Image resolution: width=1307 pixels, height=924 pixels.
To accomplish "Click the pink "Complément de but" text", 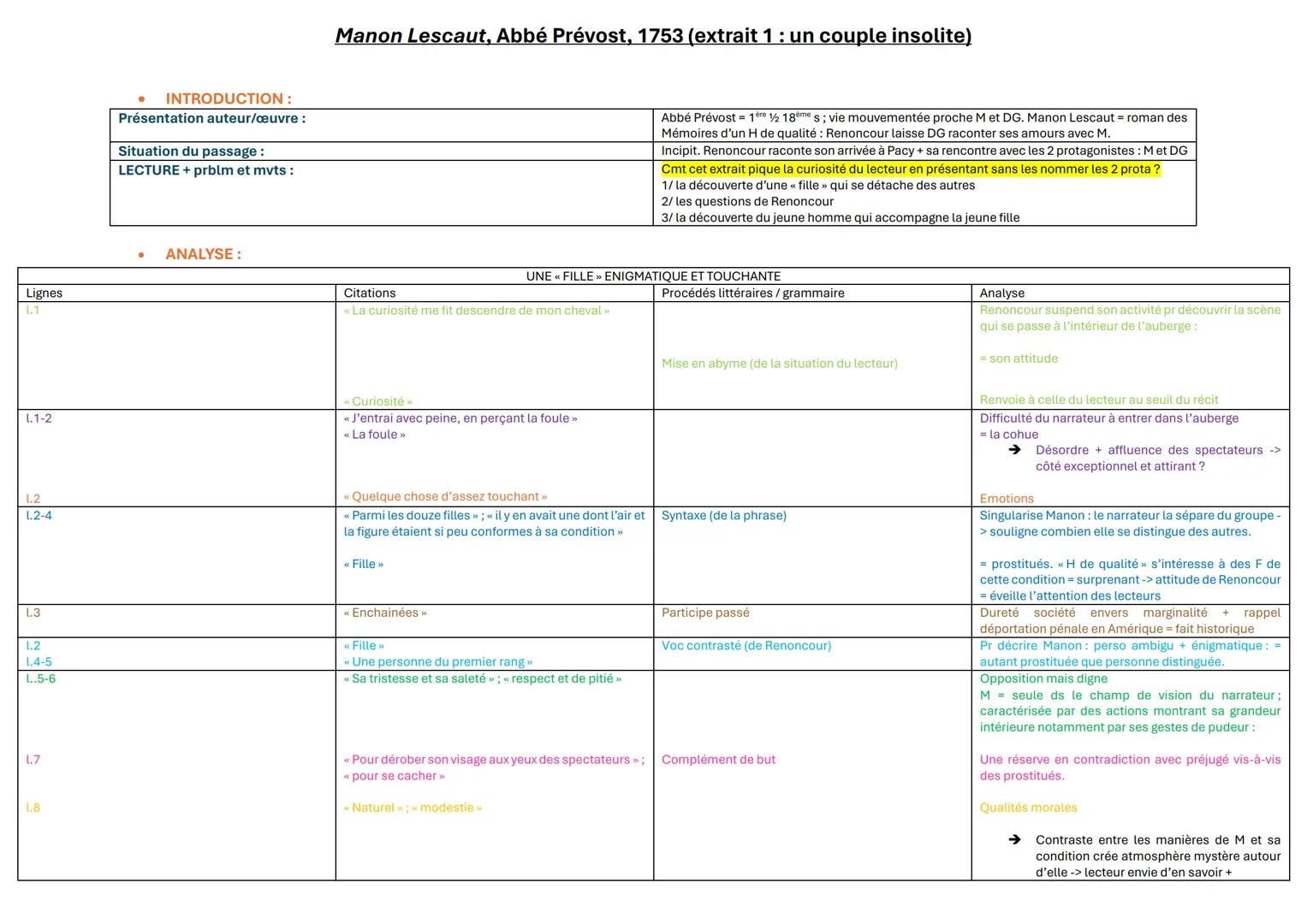I will [718, 760].
